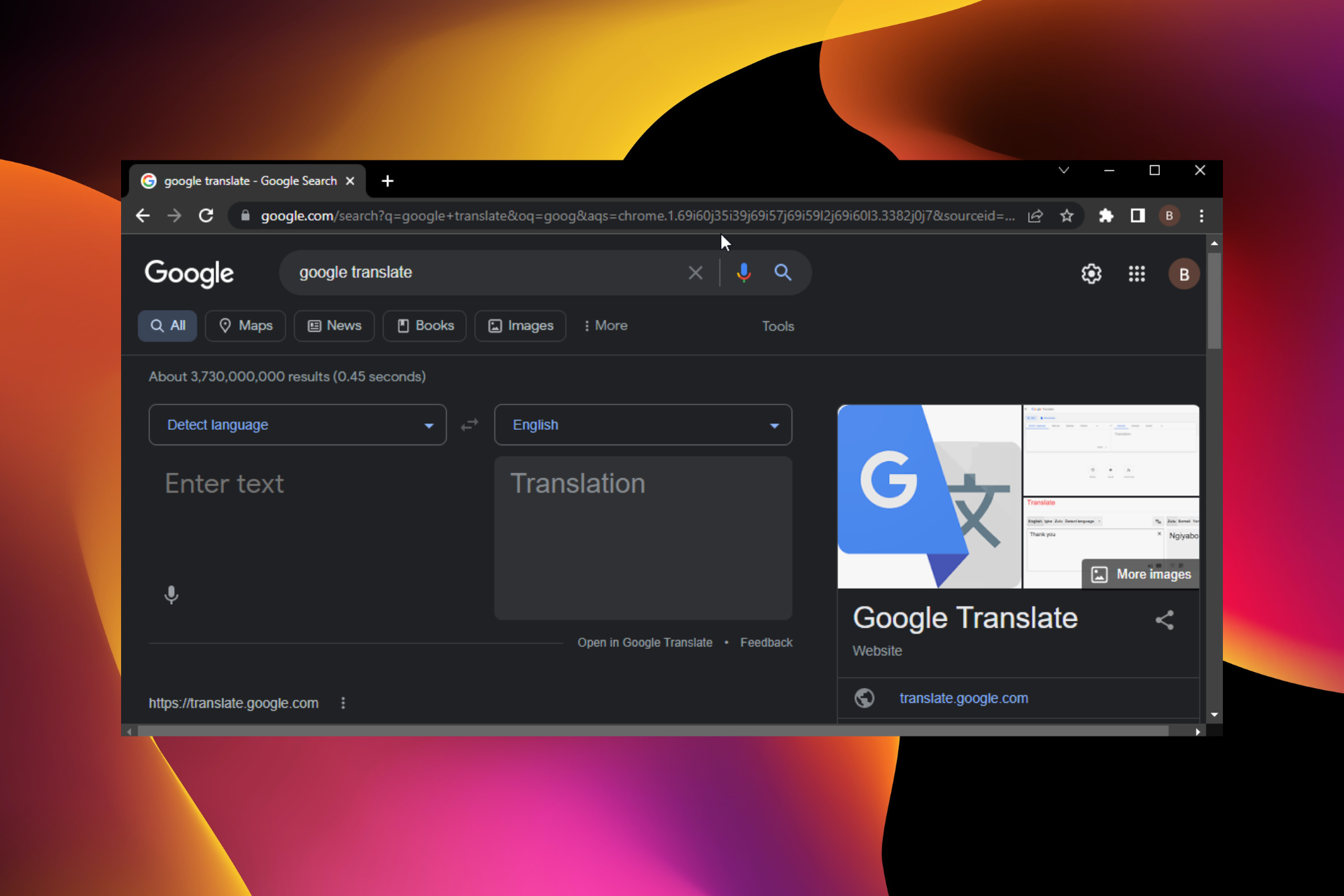Expand the Detect language dropdown

click(297, 425)
